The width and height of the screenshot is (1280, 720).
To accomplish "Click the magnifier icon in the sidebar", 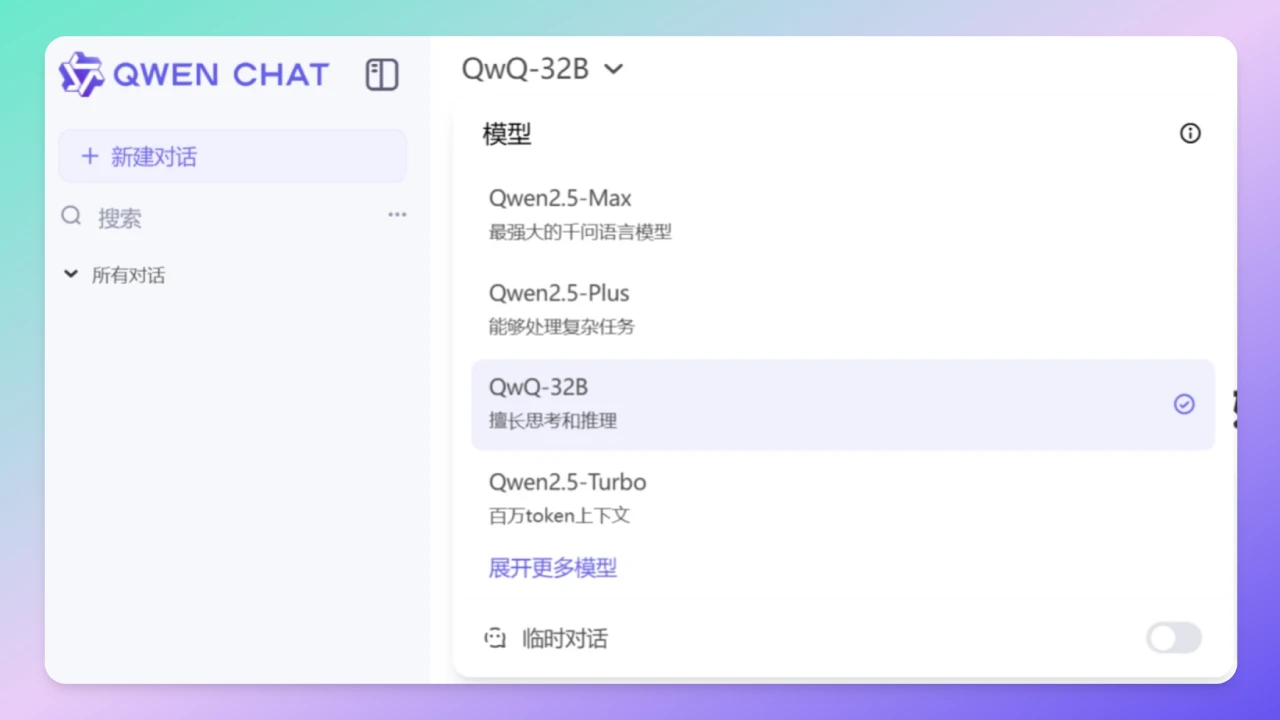I will (71, 216).
